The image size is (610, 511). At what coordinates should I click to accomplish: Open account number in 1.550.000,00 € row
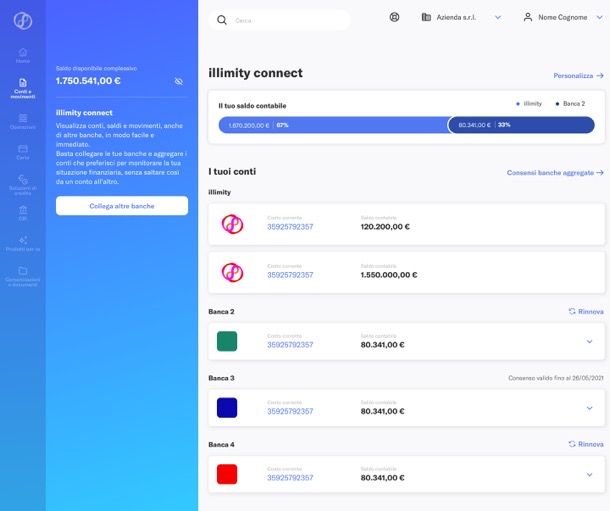(290, 275)
